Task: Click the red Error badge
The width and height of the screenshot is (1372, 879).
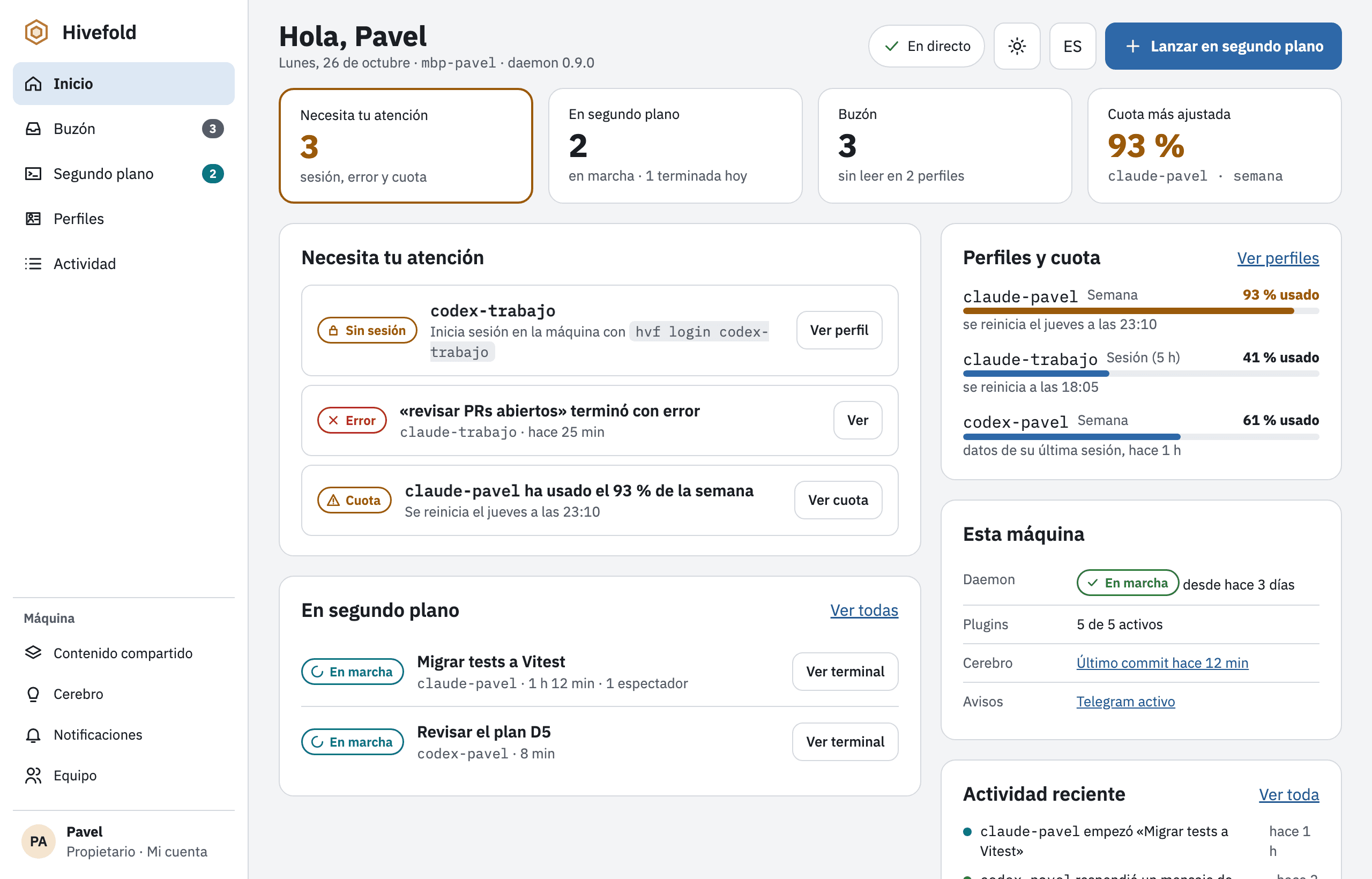Action: point(352,421)
